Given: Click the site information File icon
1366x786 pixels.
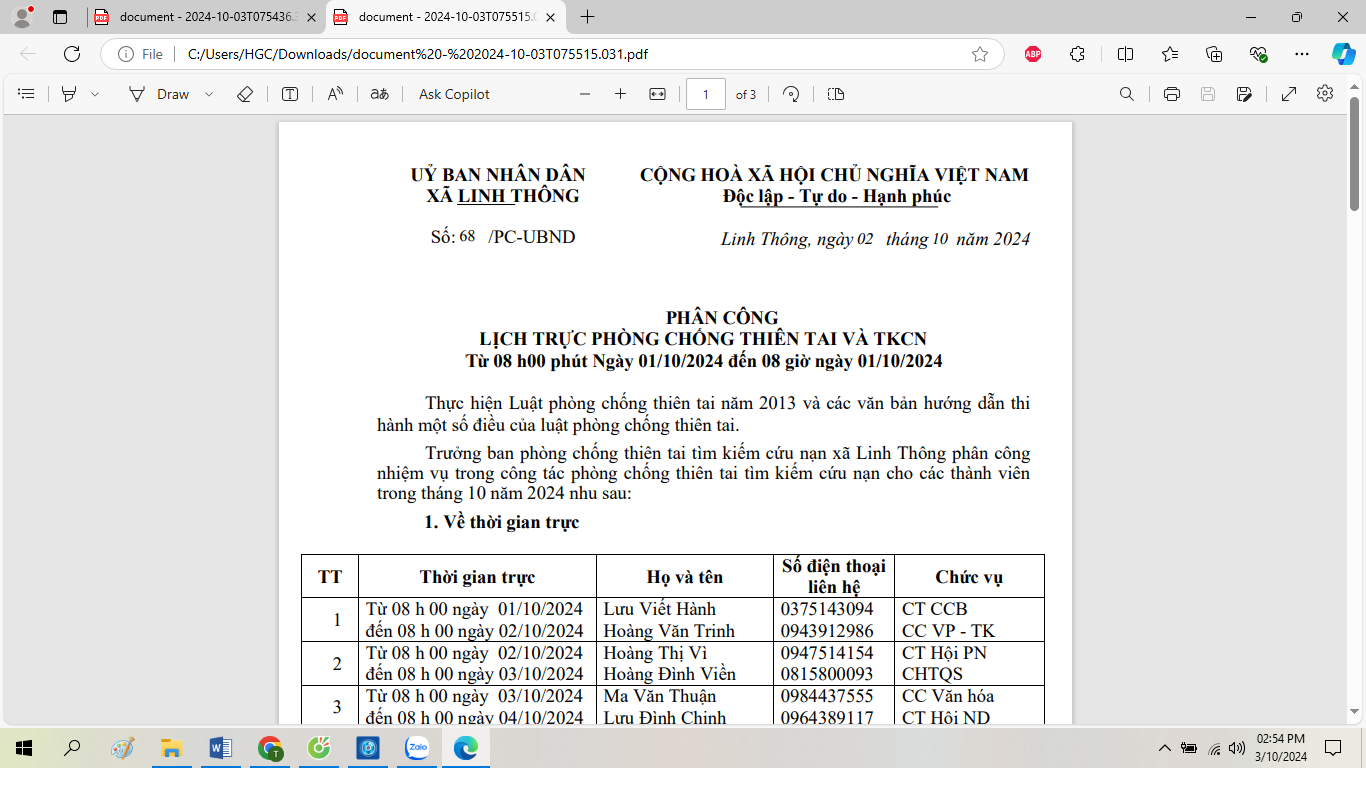Looking at the screenshot, I should tap(140, 54).
